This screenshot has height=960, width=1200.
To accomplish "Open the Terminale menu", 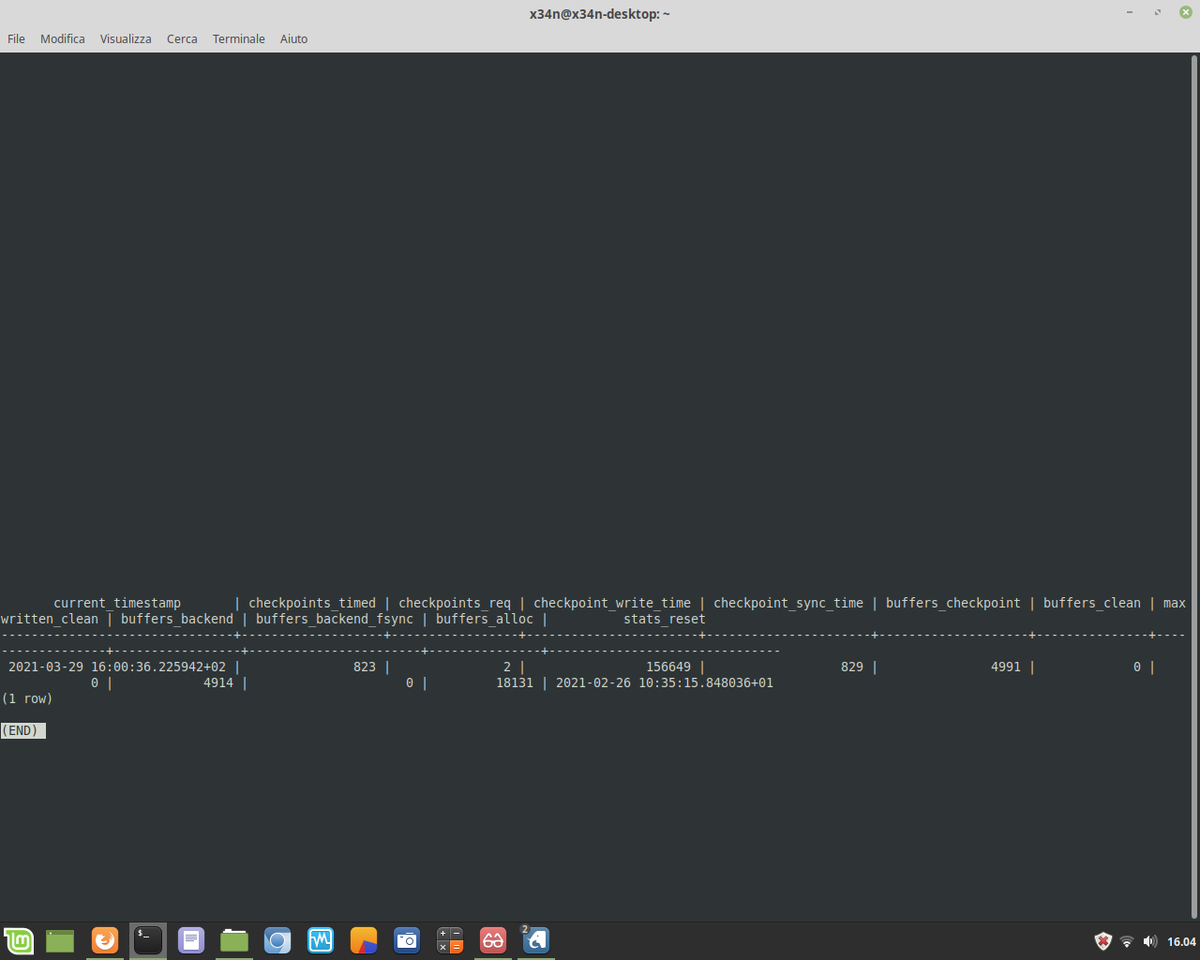I will [238, 39].
